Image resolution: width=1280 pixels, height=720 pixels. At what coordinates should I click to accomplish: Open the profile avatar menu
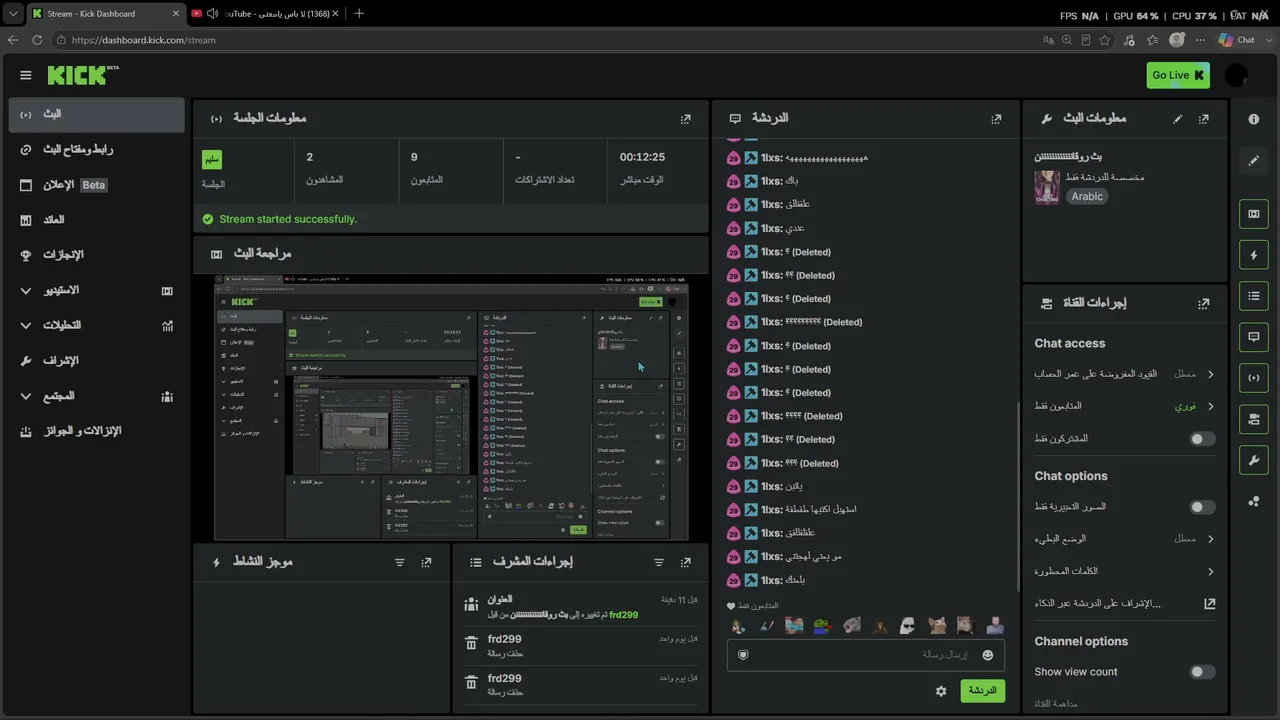1236,75
